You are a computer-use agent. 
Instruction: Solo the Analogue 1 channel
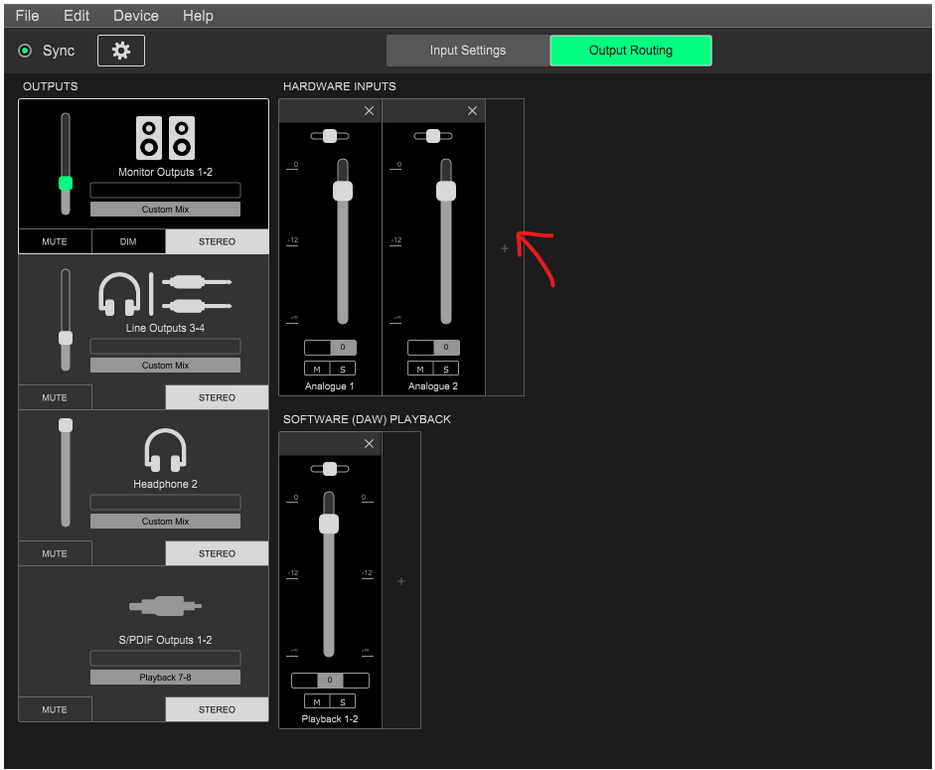point(343,369)
